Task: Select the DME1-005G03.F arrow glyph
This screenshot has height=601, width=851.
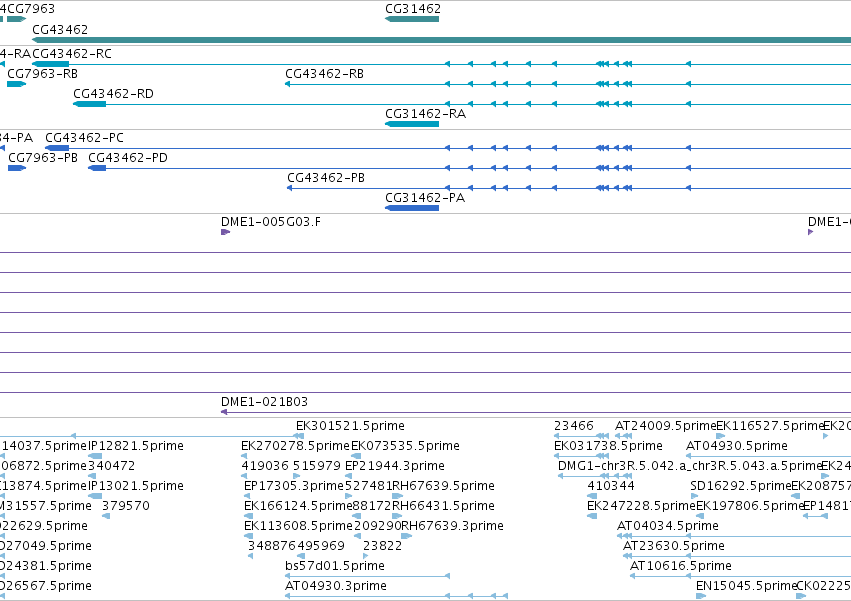Action: [x=225, y=232]
